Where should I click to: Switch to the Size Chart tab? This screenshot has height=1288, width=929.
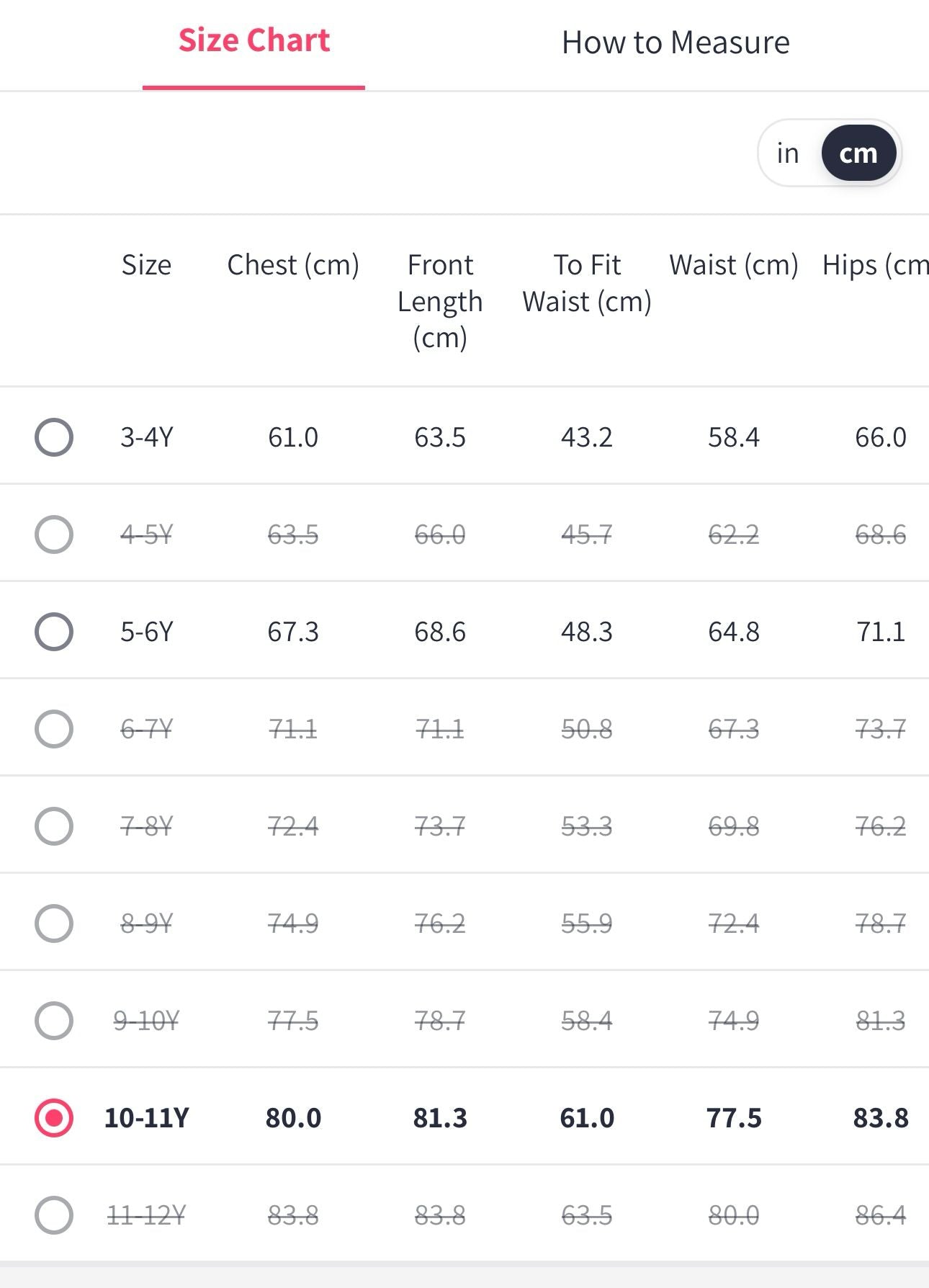coord(253,41)
